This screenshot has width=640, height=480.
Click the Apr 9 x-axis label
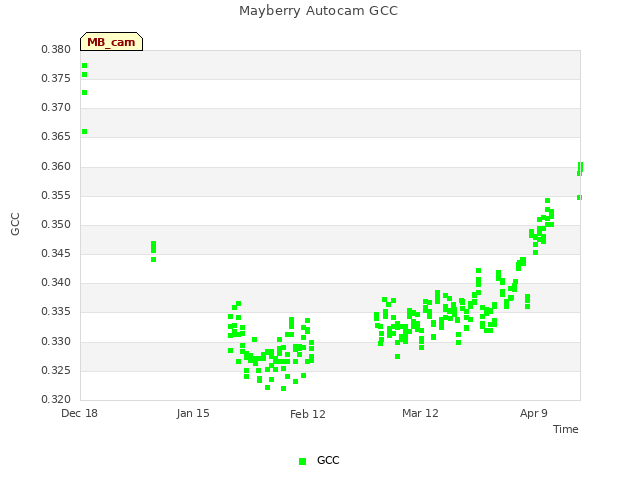533,413
